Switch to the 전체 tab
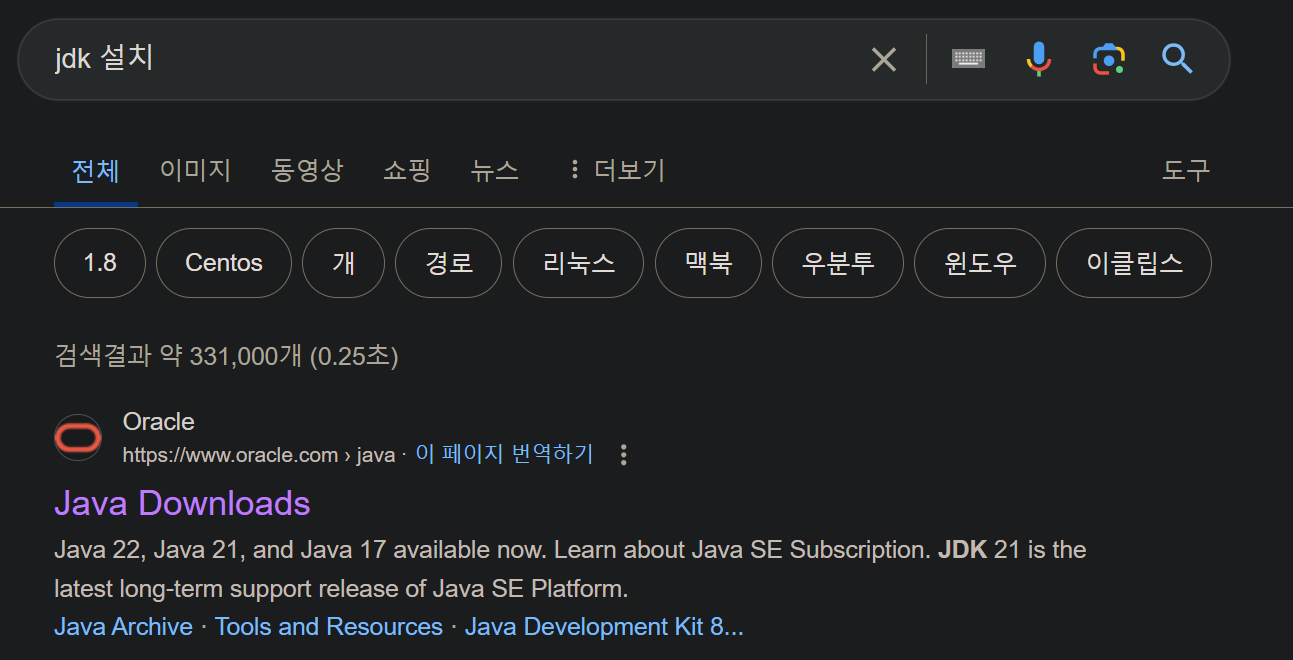Screen dimensions: 1293x660 click(x=96, y=170)
